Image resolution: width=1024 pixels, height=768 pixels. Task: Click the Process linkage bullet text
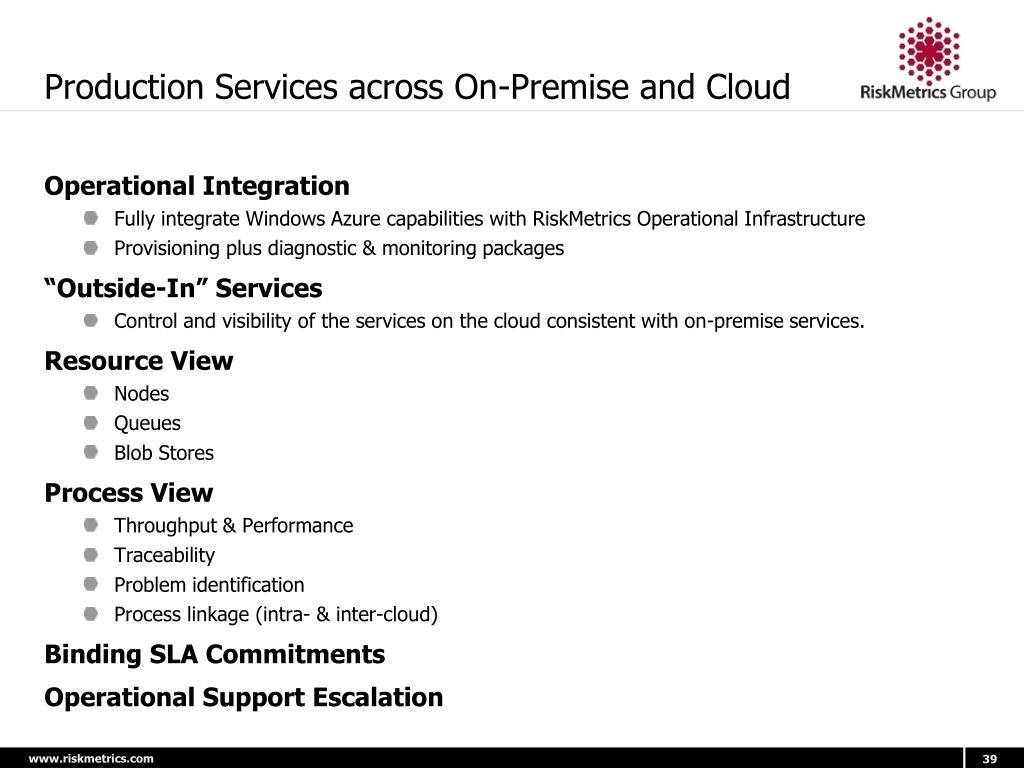click(x=276, y=615)
